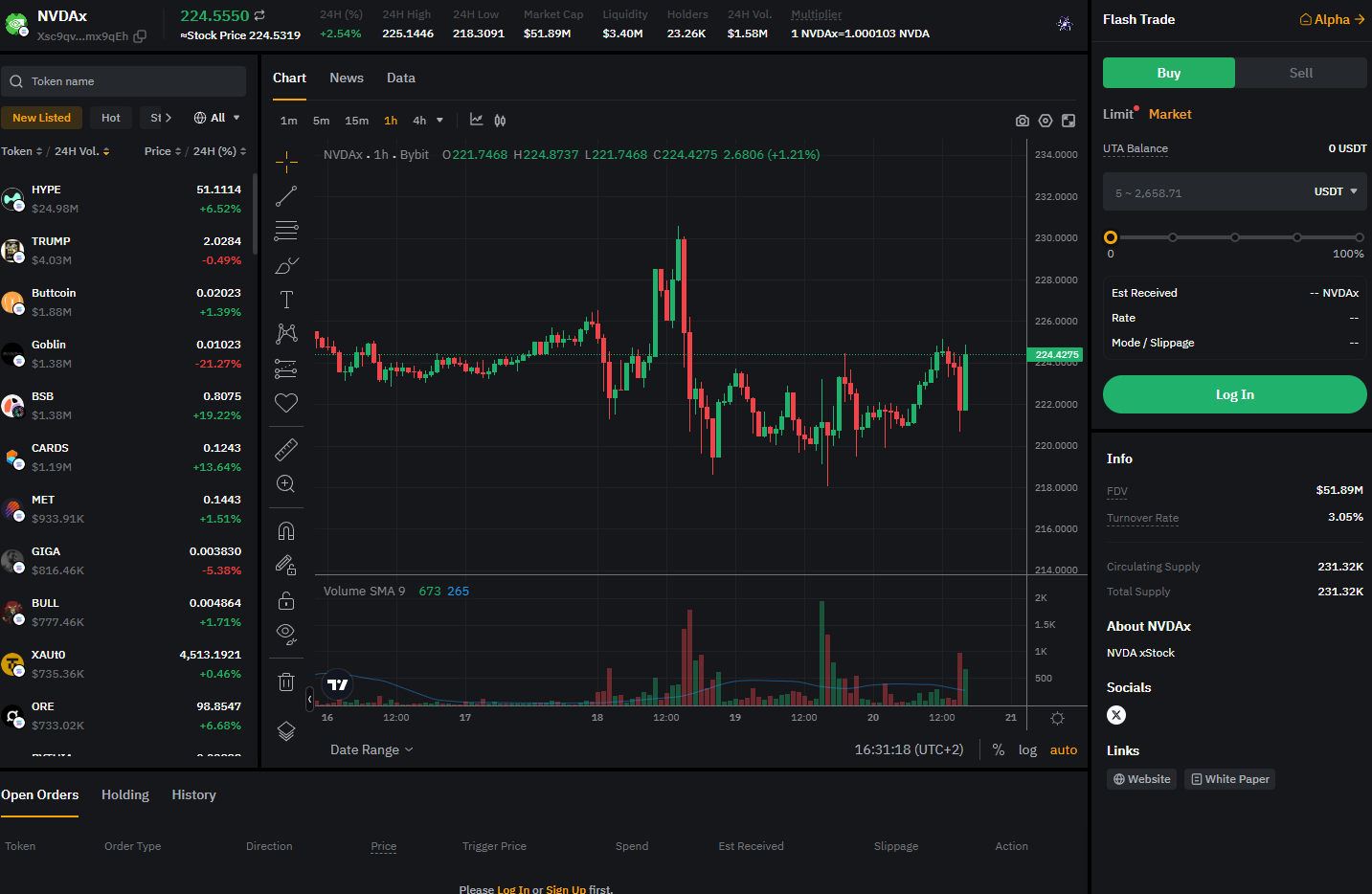
Task: Click the swap icon beside price 224.5550
Action: (x=259, y=15)
